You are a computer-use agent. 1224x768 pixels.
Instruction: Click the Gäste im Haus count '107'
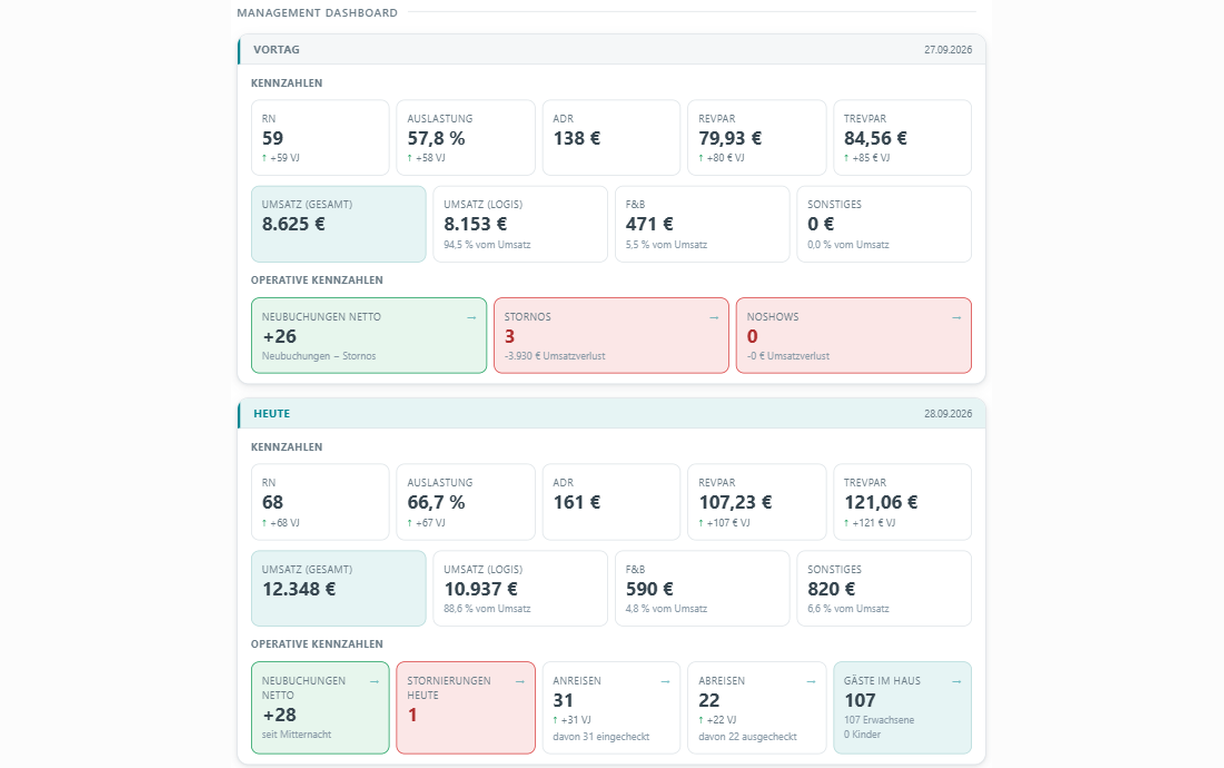[x=860, y=701]
